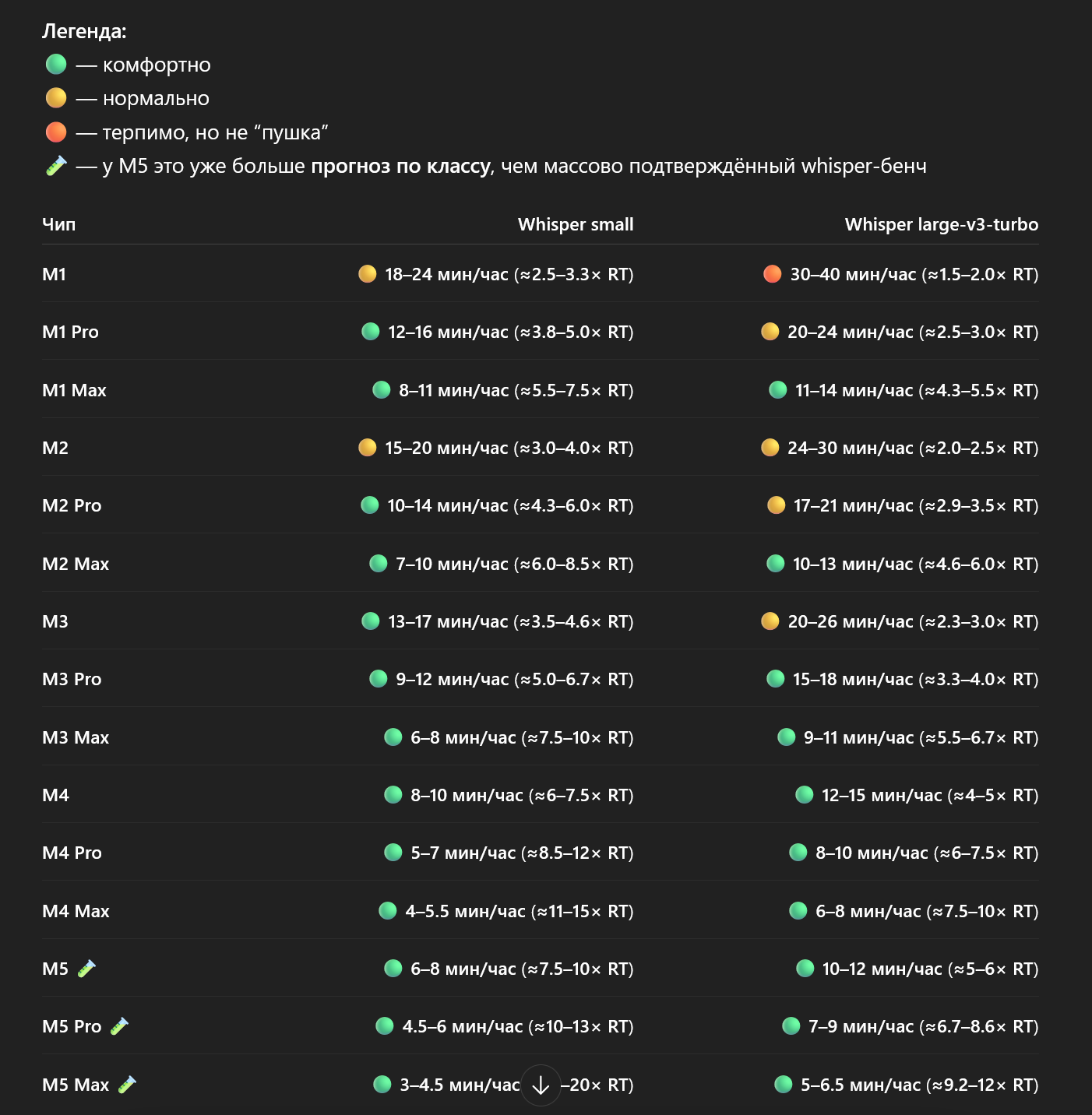Click the yellow circle in the legend
The width and height of the screenshot is (1092, 1115).
[56, 98]
